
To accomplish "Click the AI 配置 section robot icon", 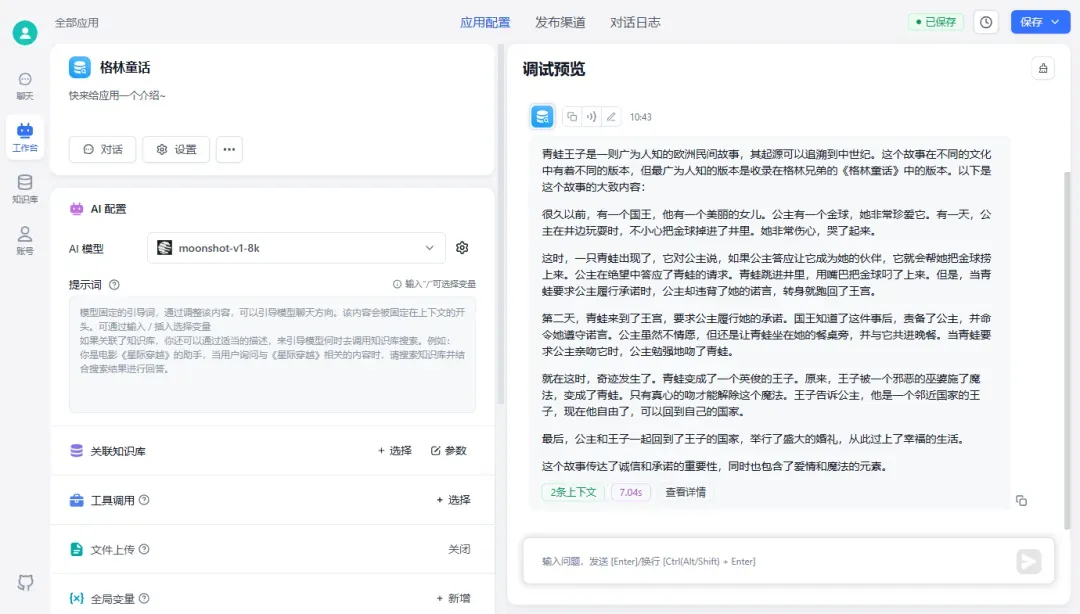I will tap(76, 209).
